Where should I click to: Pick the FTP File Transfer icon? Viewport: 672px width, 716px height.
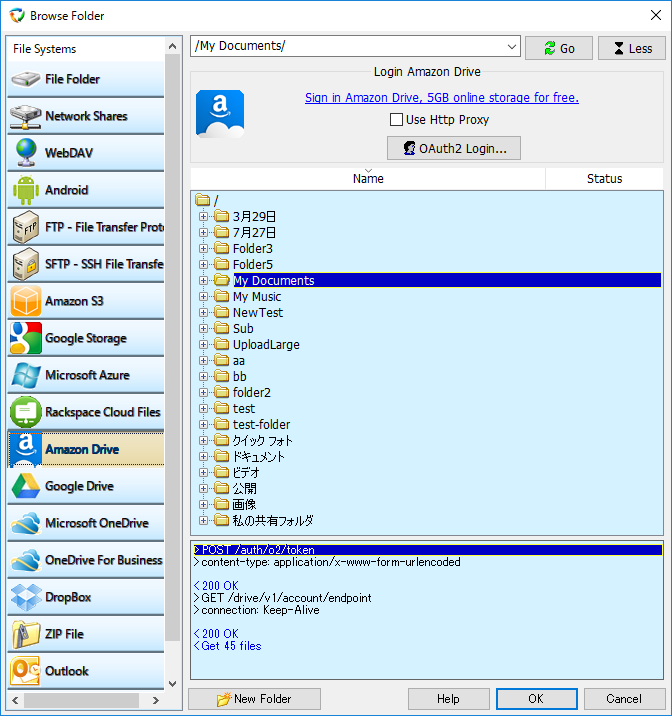point(26,227)
